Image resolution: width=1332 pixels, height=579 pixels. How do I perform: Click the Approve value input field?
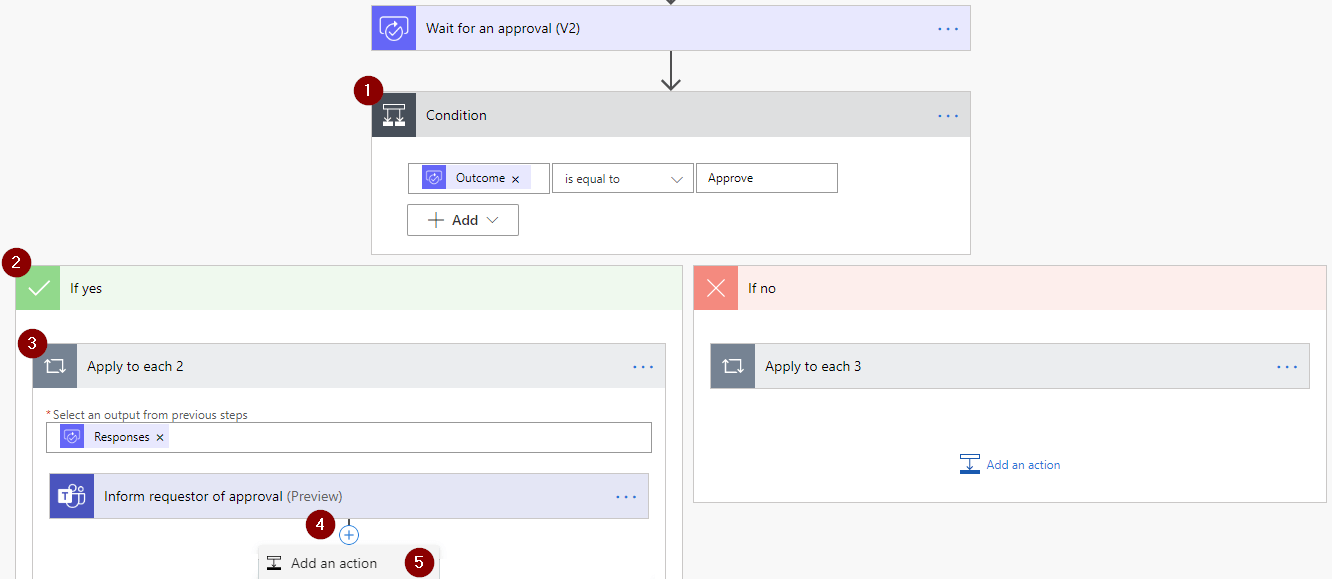pos(766,177)
